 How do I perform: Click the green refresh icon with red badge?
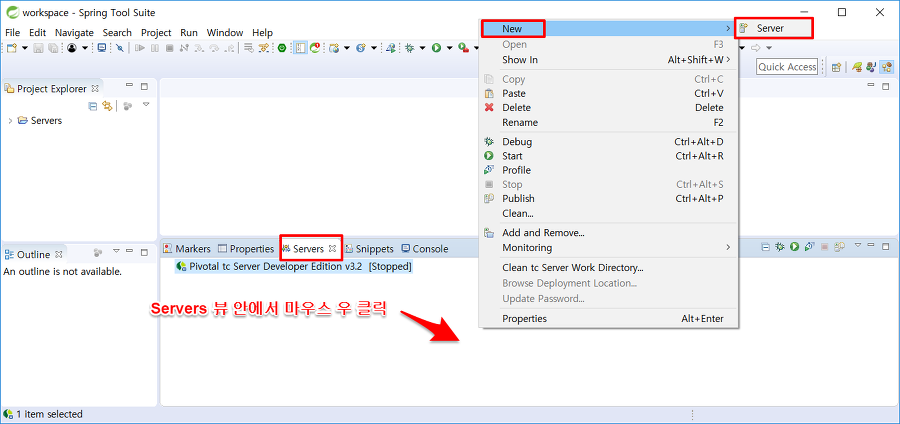pos(315,48)
